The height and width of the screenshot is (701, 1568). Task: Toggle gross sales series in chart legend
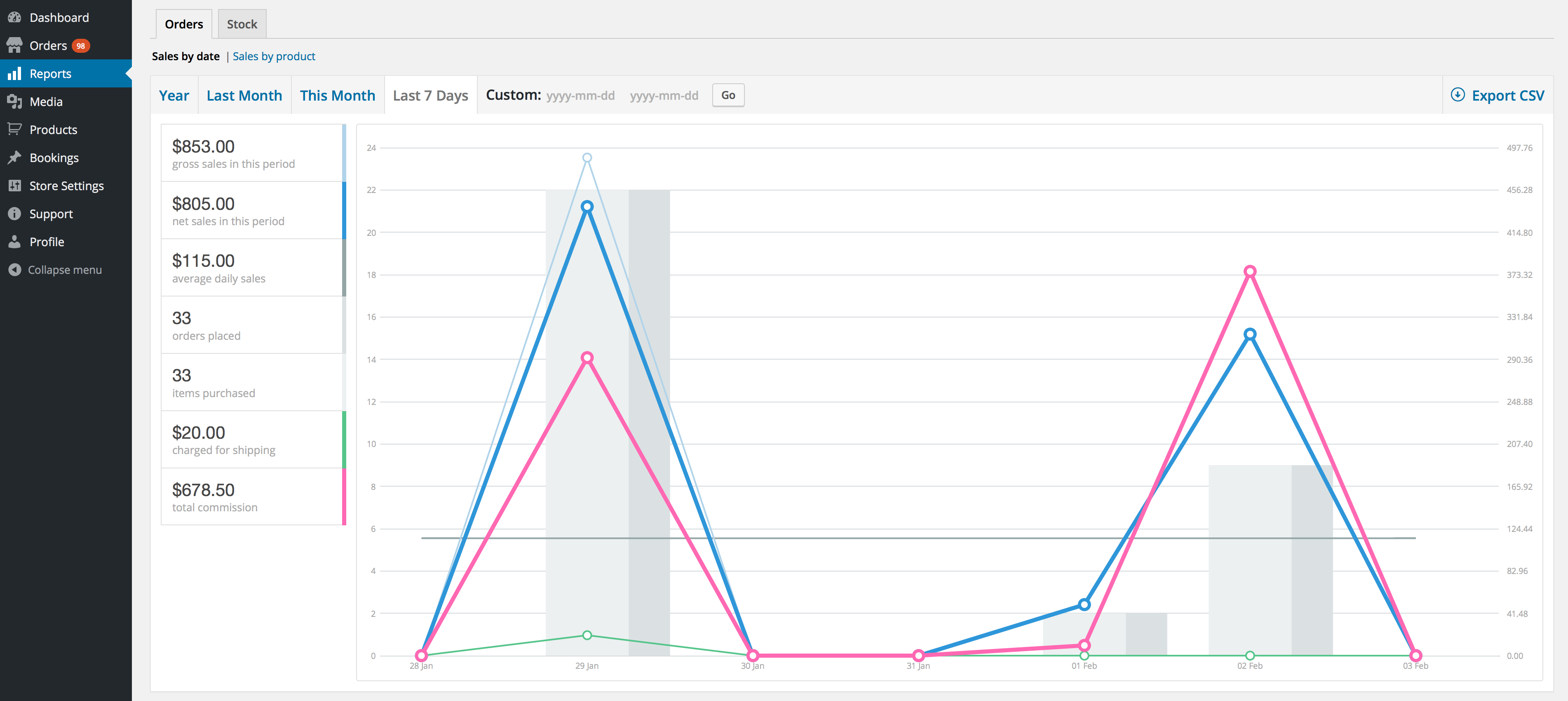[252, 153]
